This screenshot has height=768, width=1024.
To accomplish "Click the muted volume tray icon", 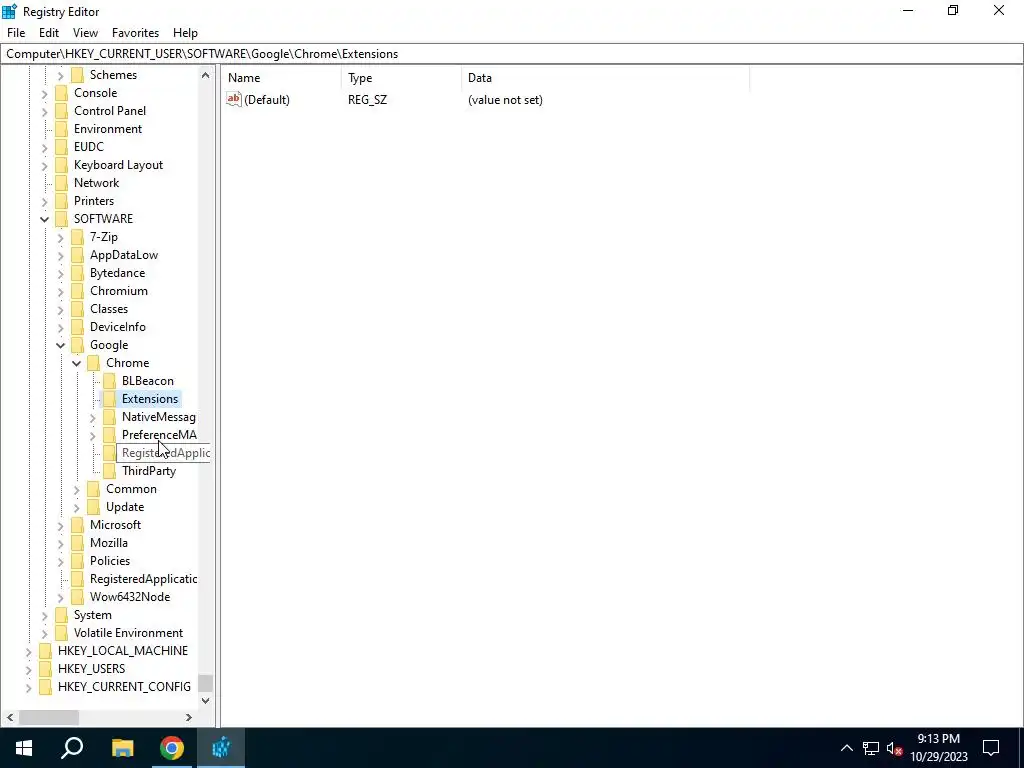I will [895, 748].
